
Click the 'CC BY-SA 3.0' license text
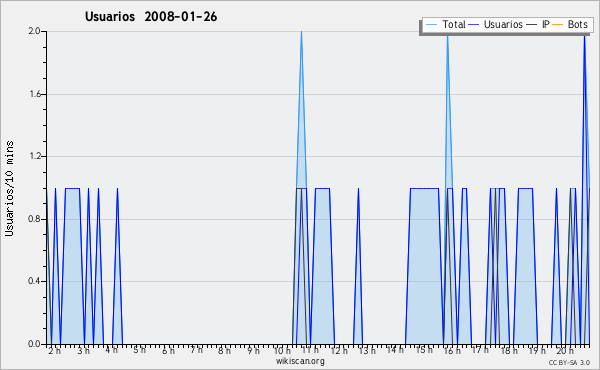569,362
